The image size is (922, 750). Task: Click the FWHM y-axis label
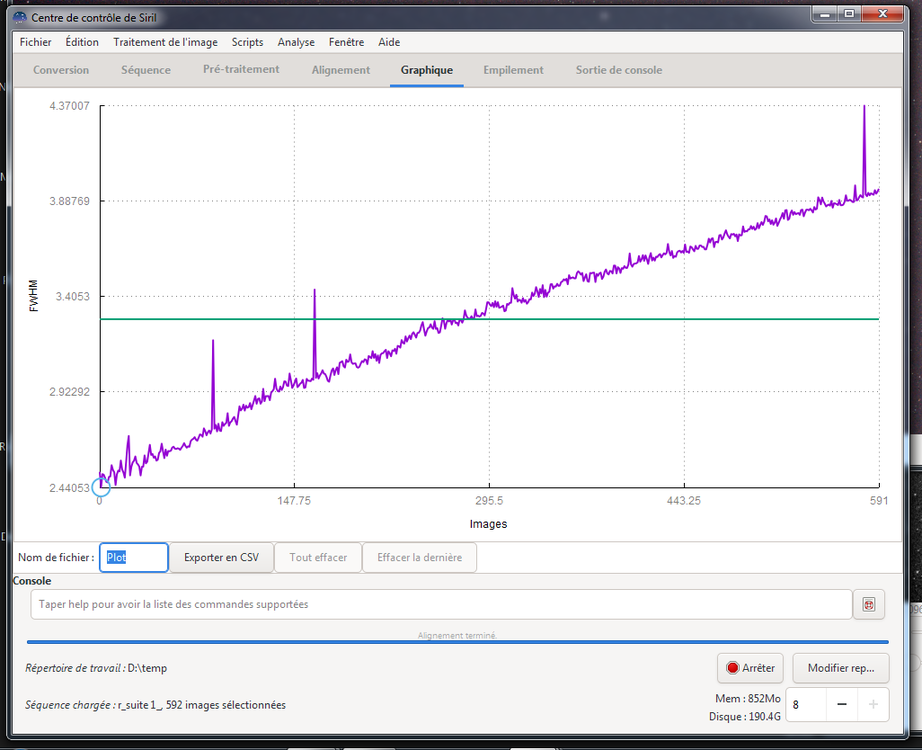pyautogui.click(x=34, y=296)
